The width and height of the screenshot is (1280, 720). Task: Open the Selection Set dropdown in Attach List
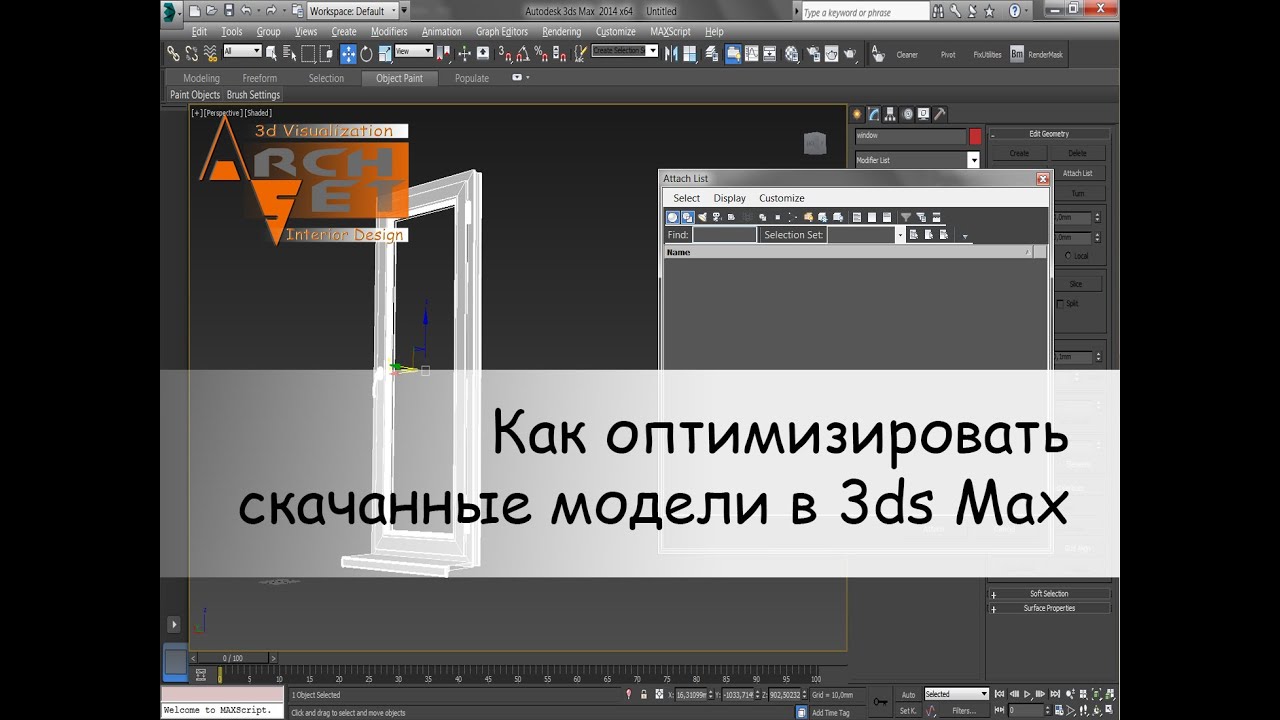(899, 235)
